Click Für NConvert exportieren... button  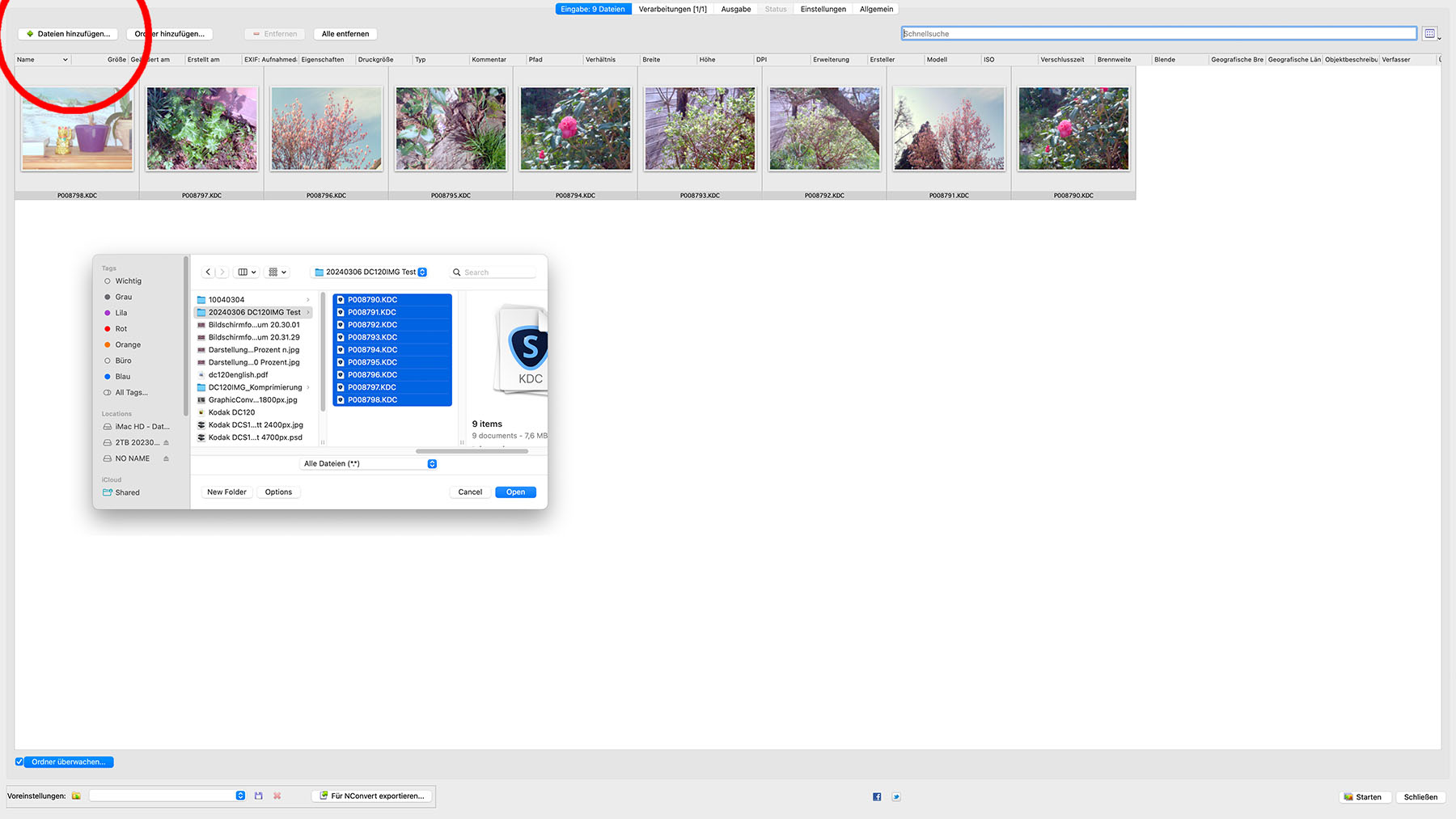tap(372, 796)
